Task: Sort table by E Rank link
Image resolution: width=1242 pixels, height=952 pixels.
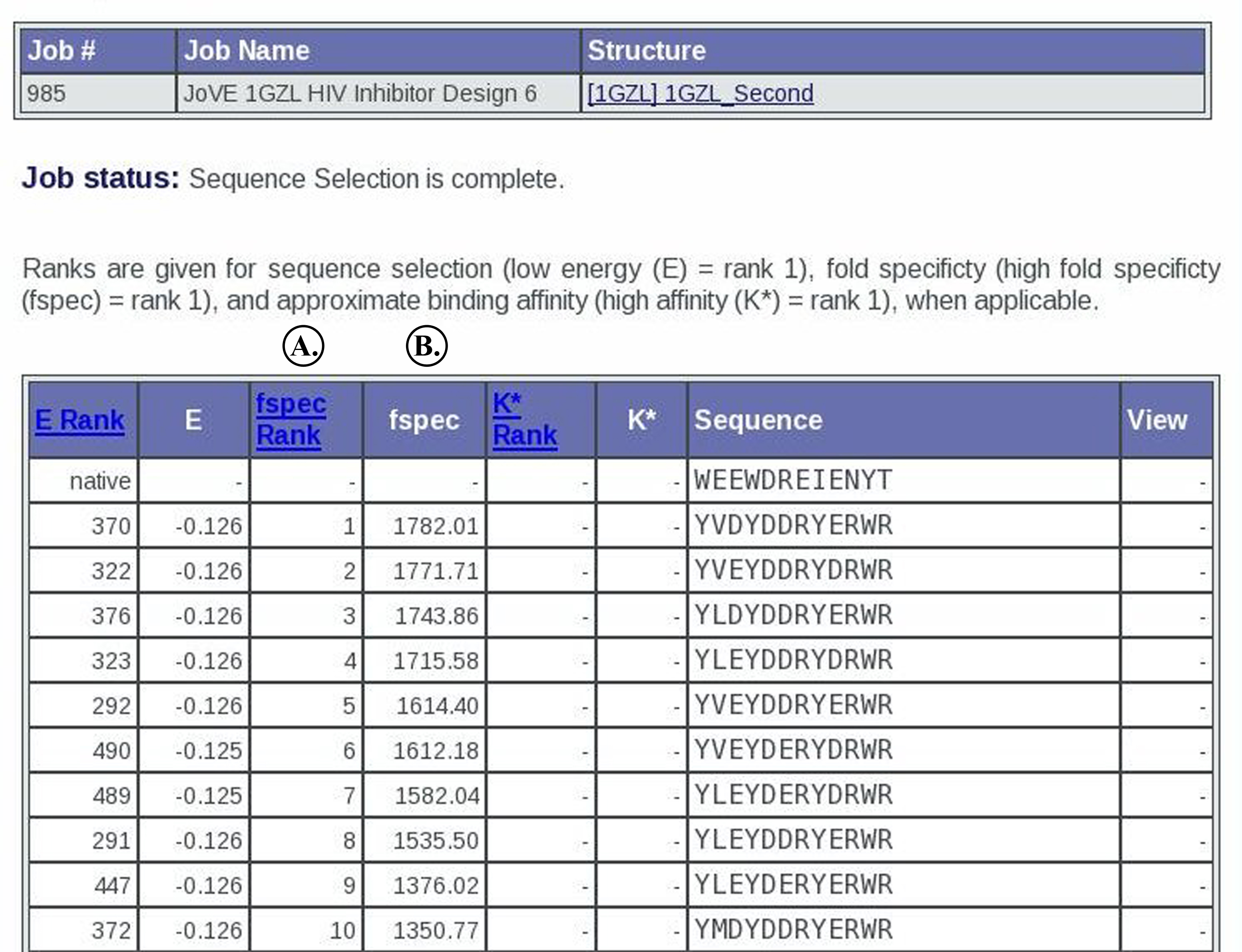Action: click(x=80, y=420)
